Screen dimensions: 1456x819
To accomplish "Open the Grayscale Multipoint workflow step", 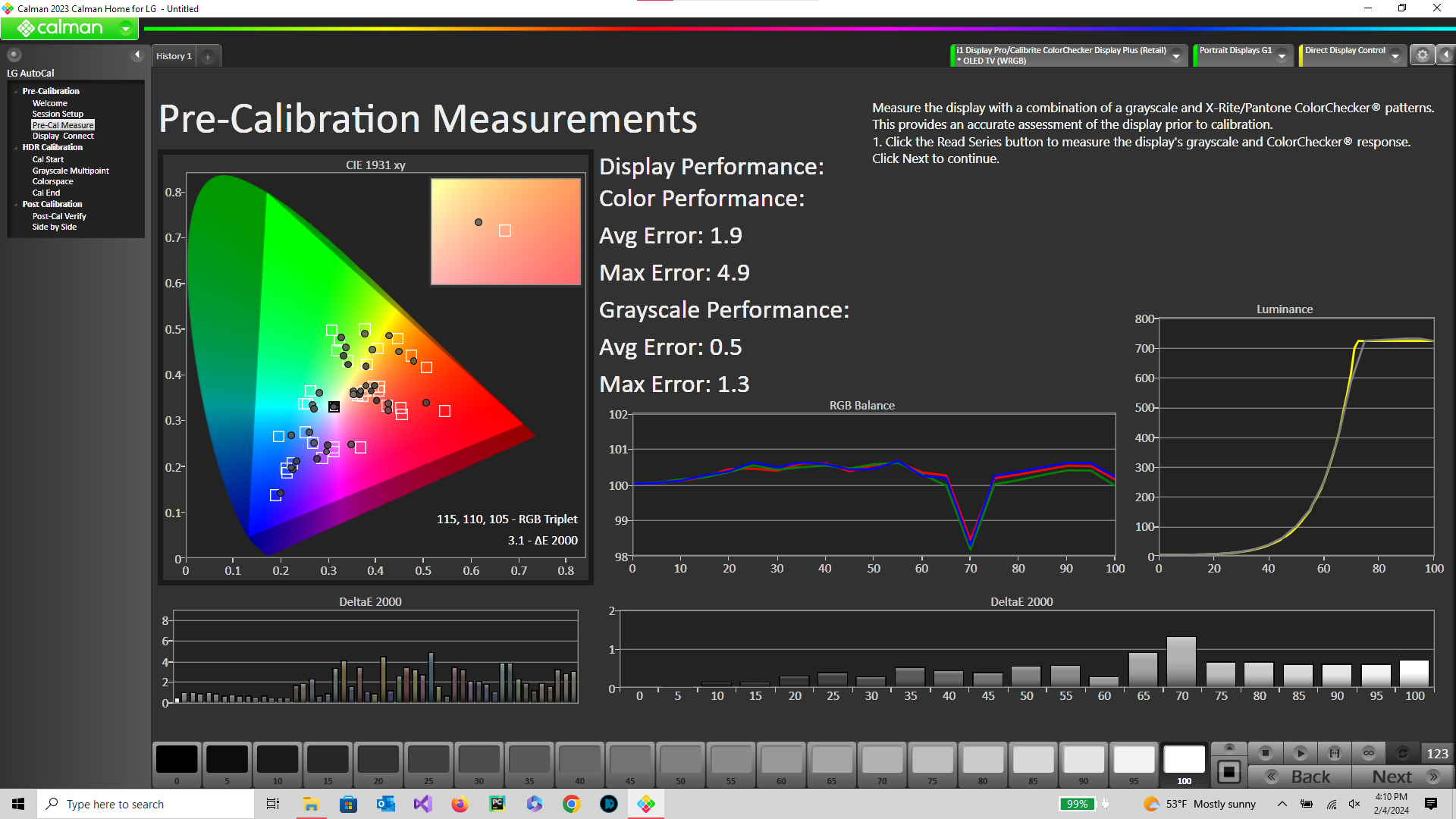I will coord(71,171).
